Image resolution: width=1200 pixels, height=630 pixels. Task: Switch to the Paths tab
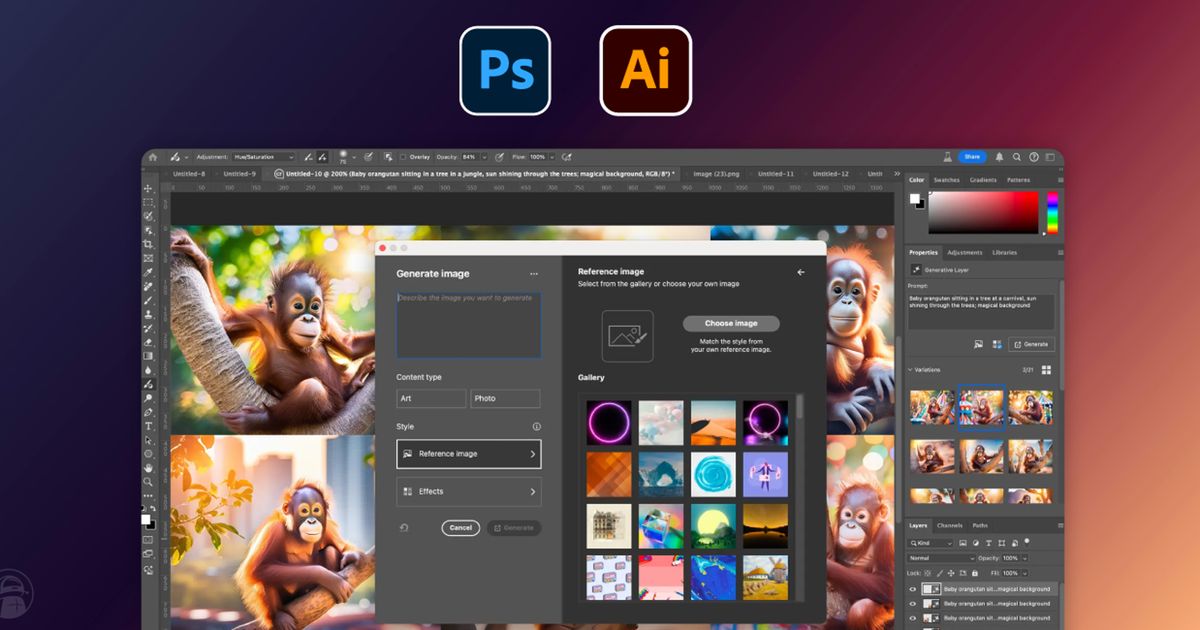(980, 525)
